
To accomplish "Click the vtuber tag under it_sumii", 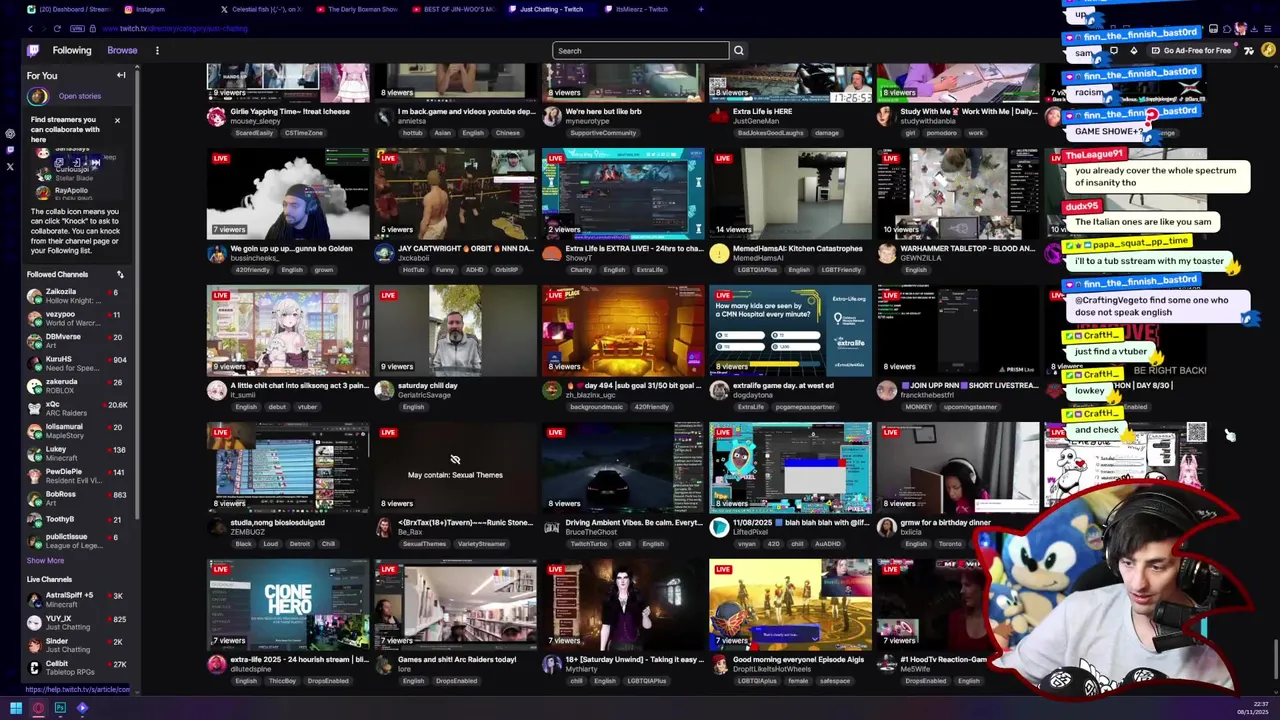I will coord(307,407).
